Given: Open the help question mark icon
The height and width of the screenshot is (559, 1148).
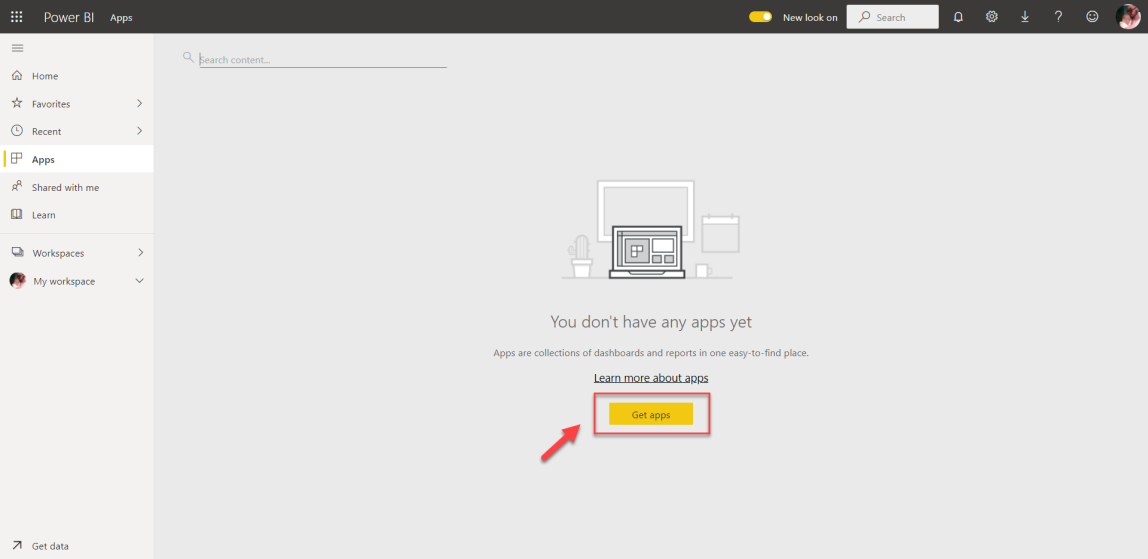Looking at the screenshot, I should (1058, 17).
